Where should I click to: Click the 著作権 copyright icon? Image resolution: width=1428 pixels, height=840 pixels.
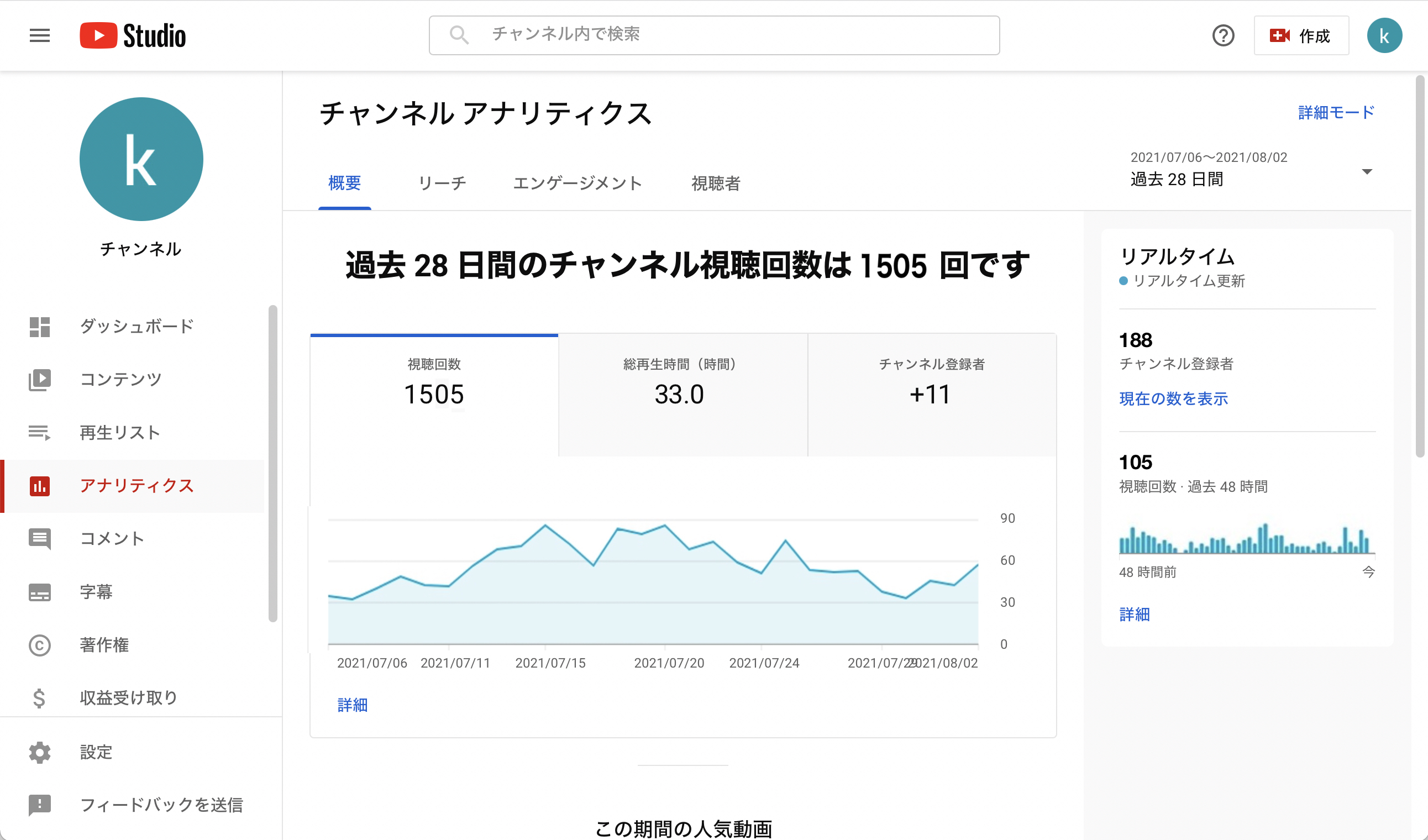(40, 645)
